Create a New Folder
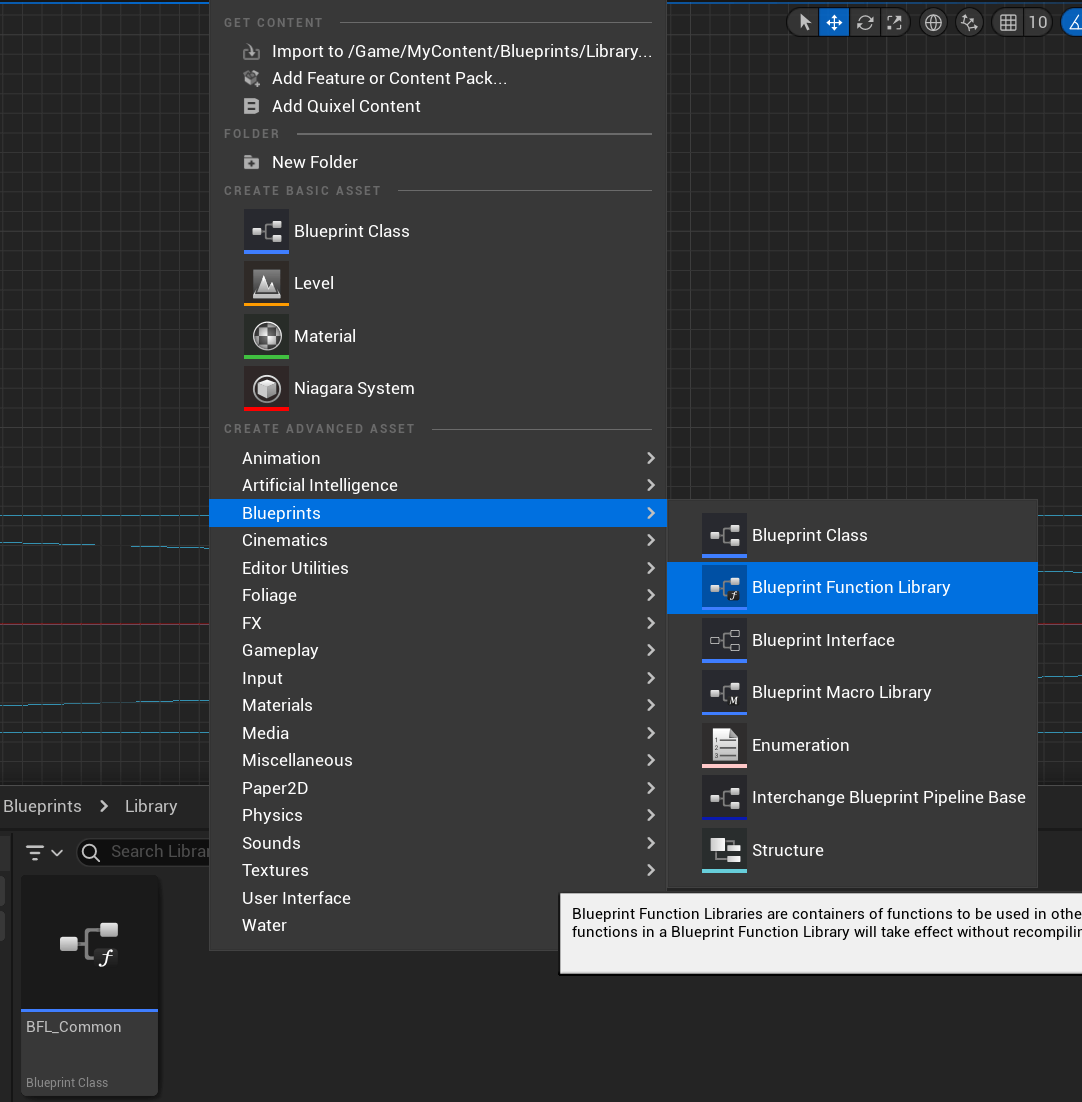 (x=438, y=162)
